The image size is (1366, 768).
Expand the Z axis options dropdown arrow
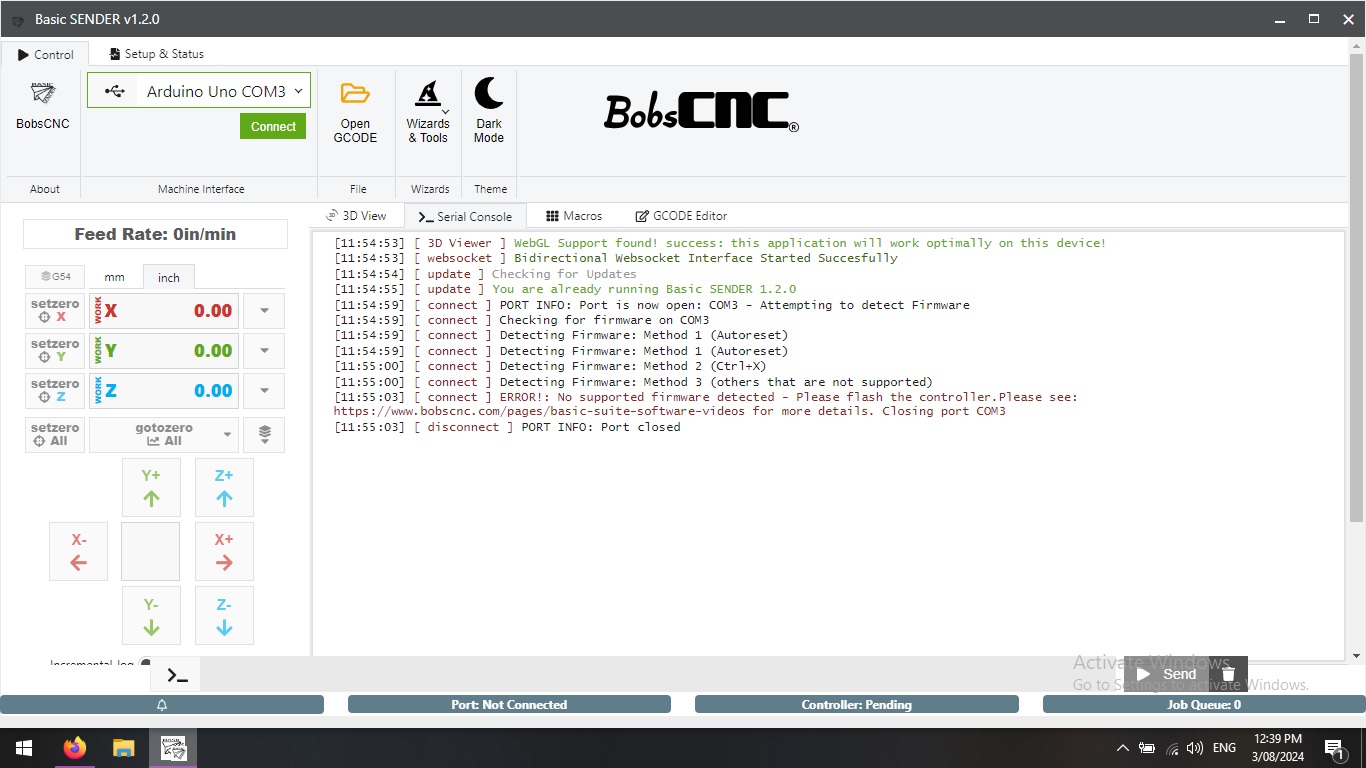[x=264, y=390]
